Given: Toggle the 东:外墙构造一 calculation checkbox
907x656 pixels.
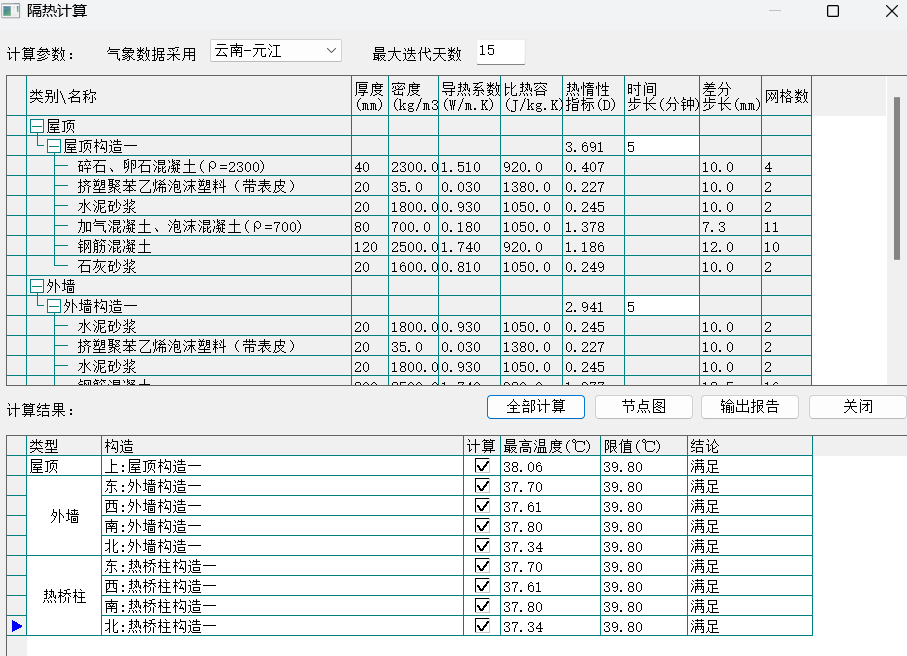Looking at the screenshot, I should tap(483, 486).
